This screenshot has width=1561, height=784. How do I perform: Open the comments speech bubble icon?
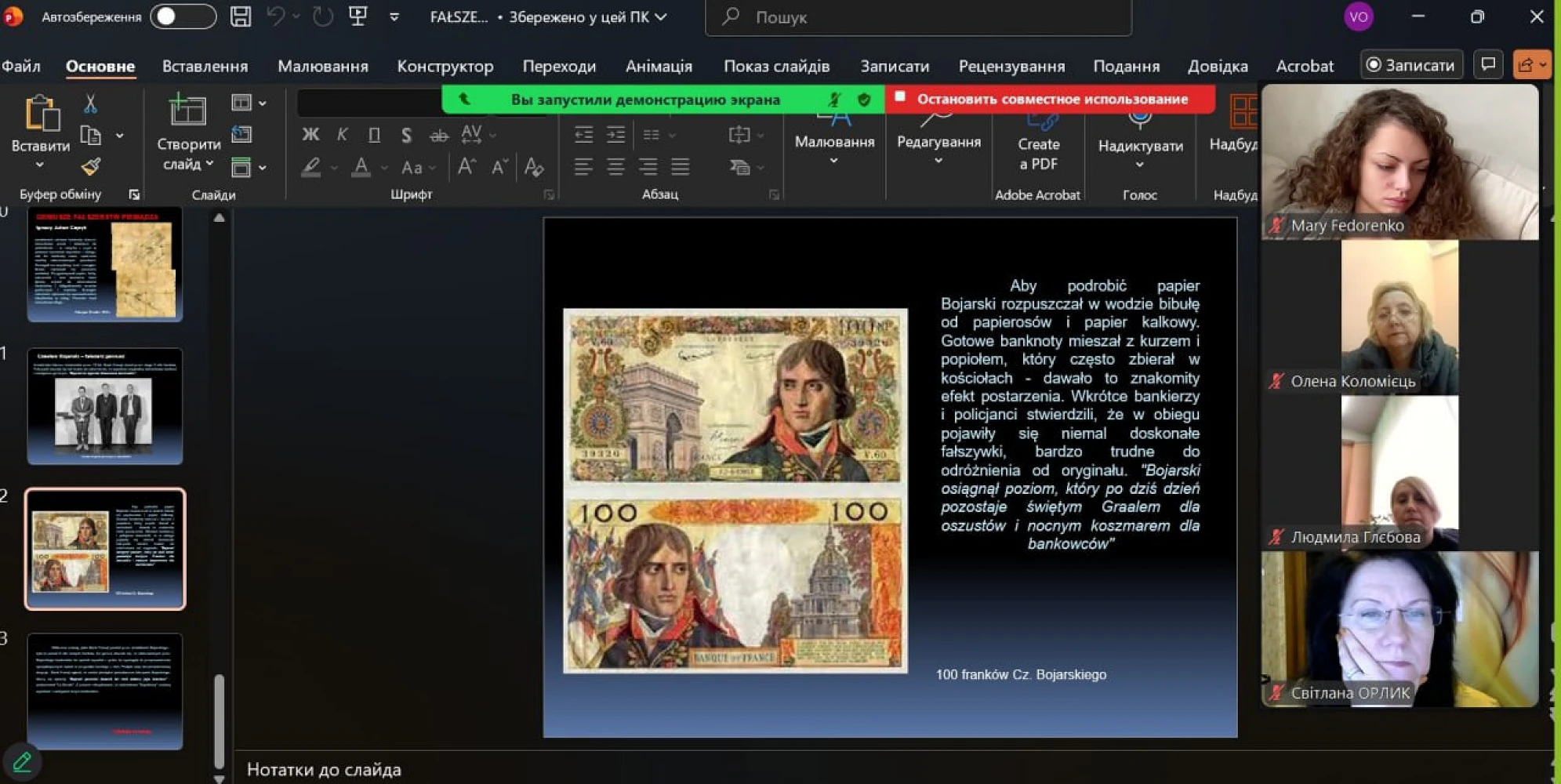(x=1487, y=65)
